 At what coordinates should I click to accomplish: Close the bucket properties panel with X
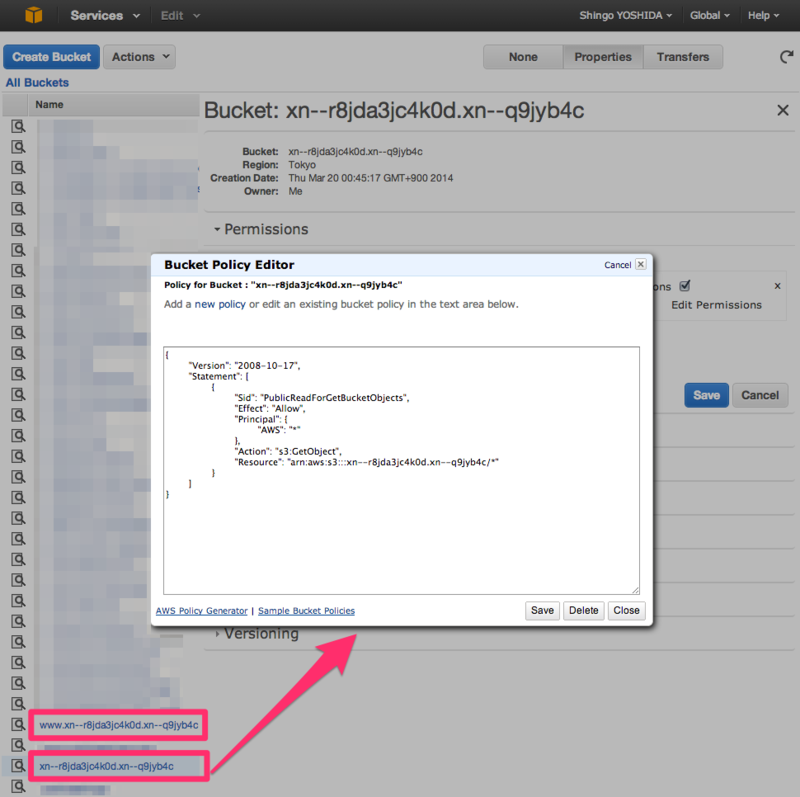coord(783,110)
